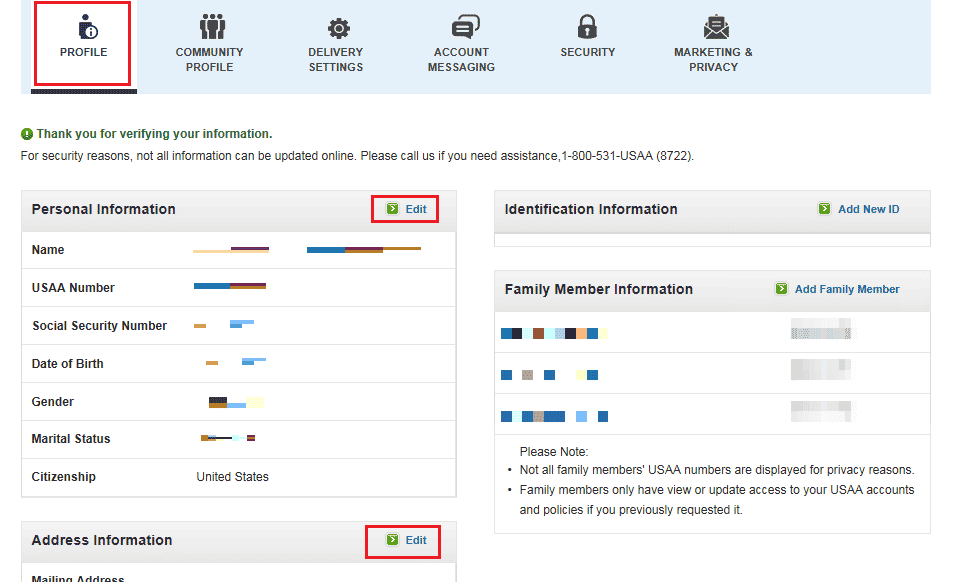The height and width of the screenshot is (582, 960).
Task: Click the note "Family members only have view"
Action: pyautogui.click(x=717, y=499)
